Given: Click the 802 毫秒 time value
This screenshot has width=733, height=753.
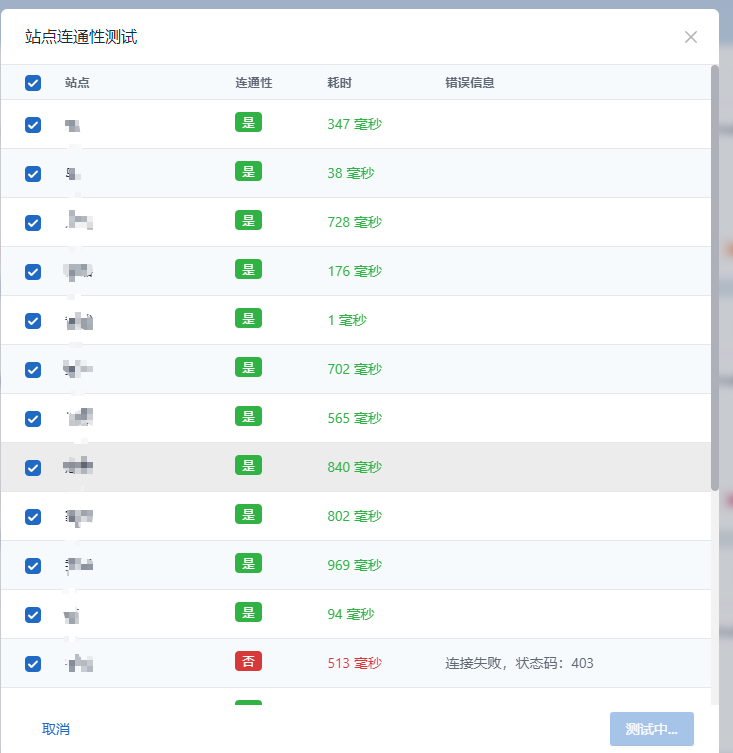Looking at the screenshot, I should [x=354, y=516].
